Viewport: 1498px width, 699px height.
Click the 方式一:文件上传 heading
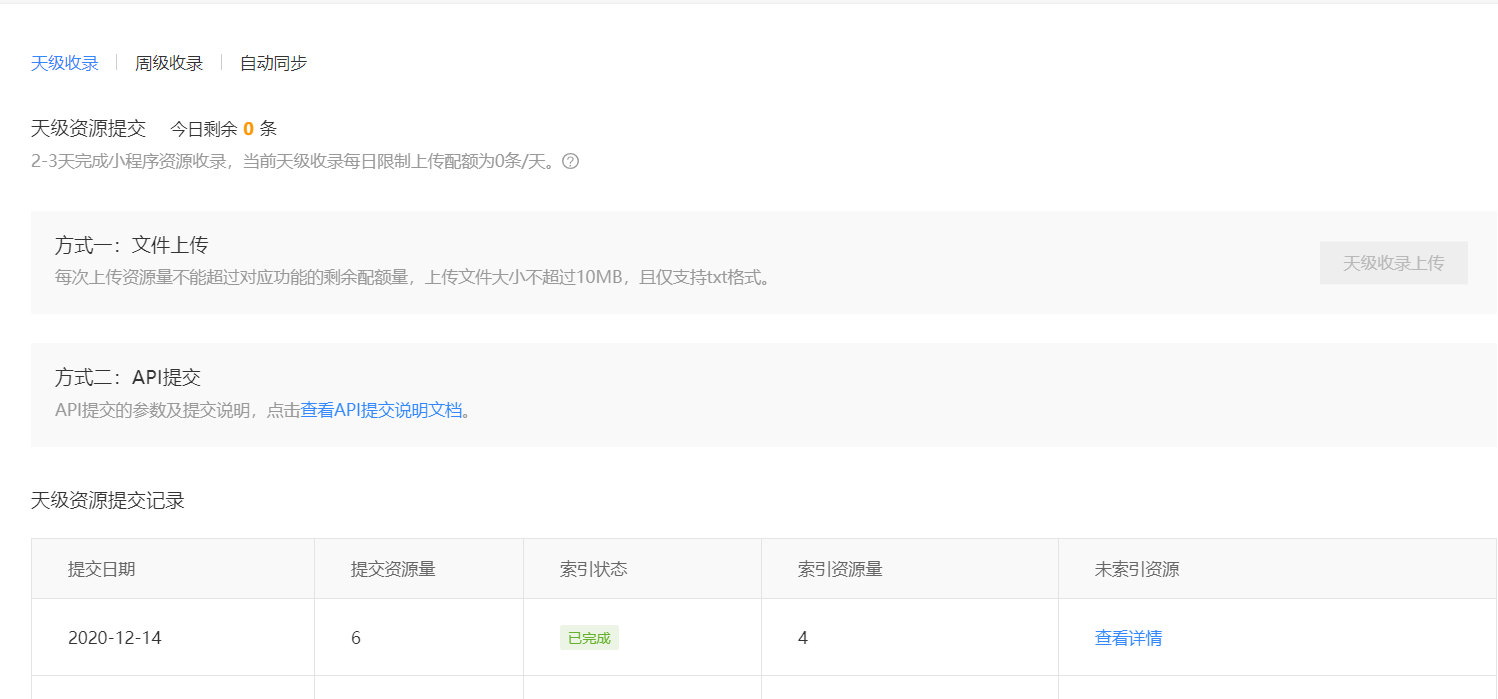point(131,246)
